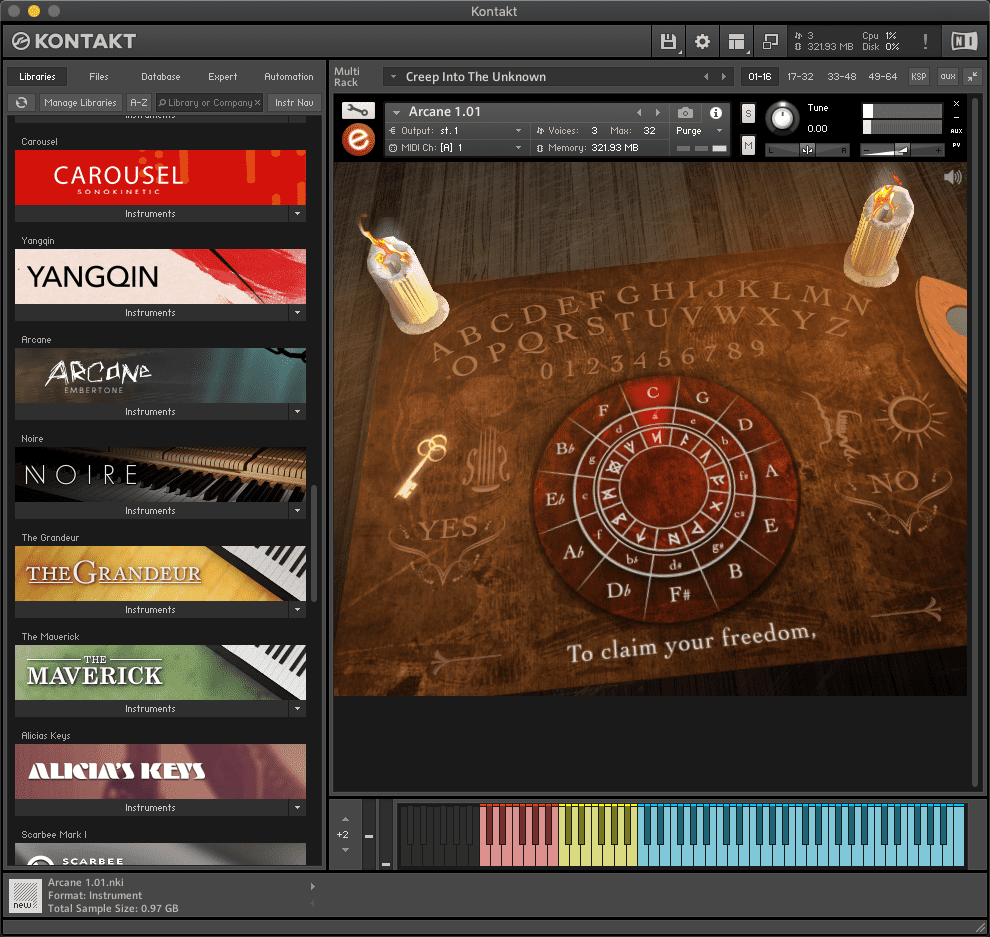The image size is (990, 937).
Task: Toggle PV button in instrument header
Action: 956,145
